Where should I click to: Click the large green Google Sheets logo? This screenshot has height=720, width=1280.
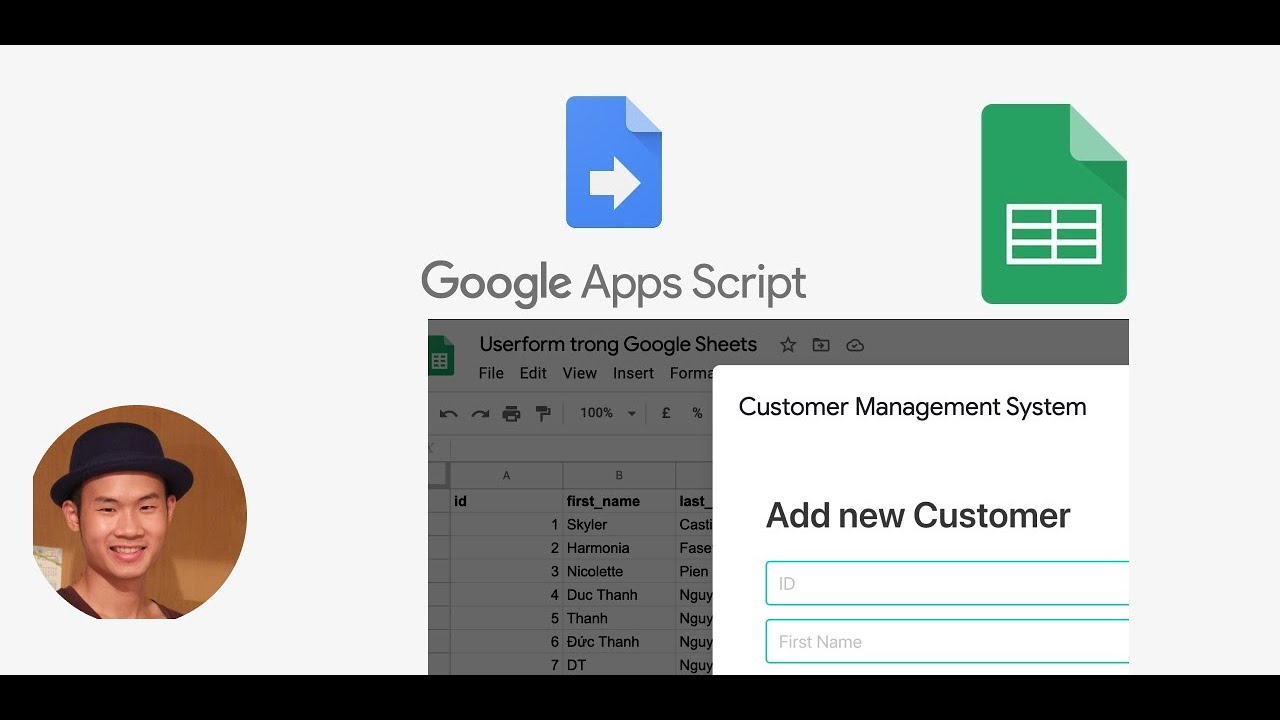[x=1054, y=204]
